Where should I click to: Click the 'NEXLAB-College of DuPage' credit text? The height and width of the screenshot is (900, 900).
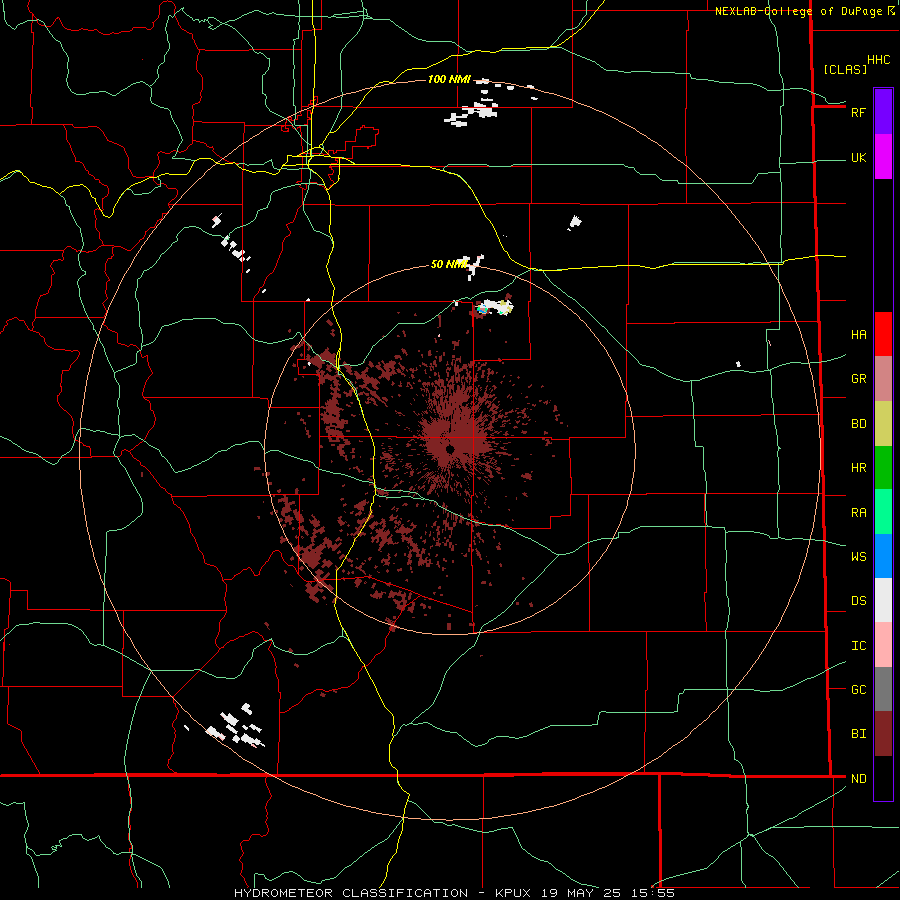798,11
